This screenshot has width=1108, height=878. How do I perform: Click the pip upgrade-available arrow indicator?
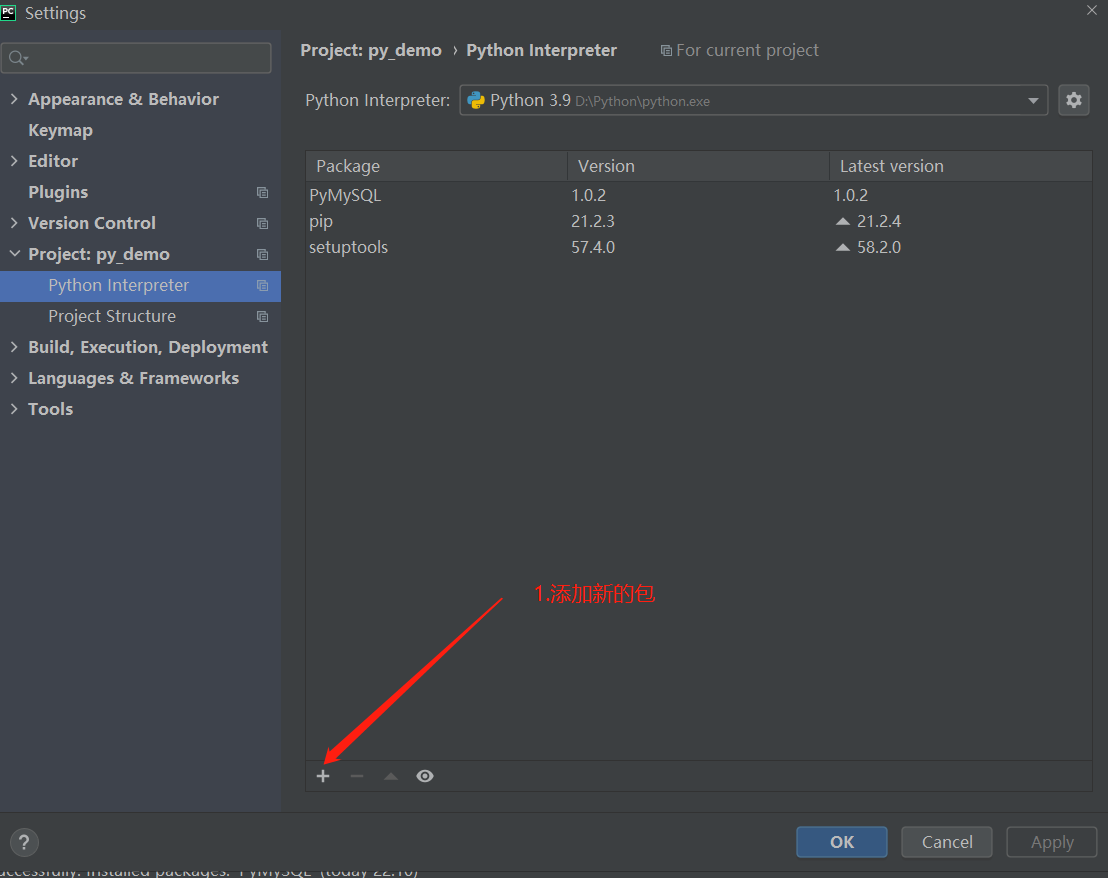pos(842,221)
